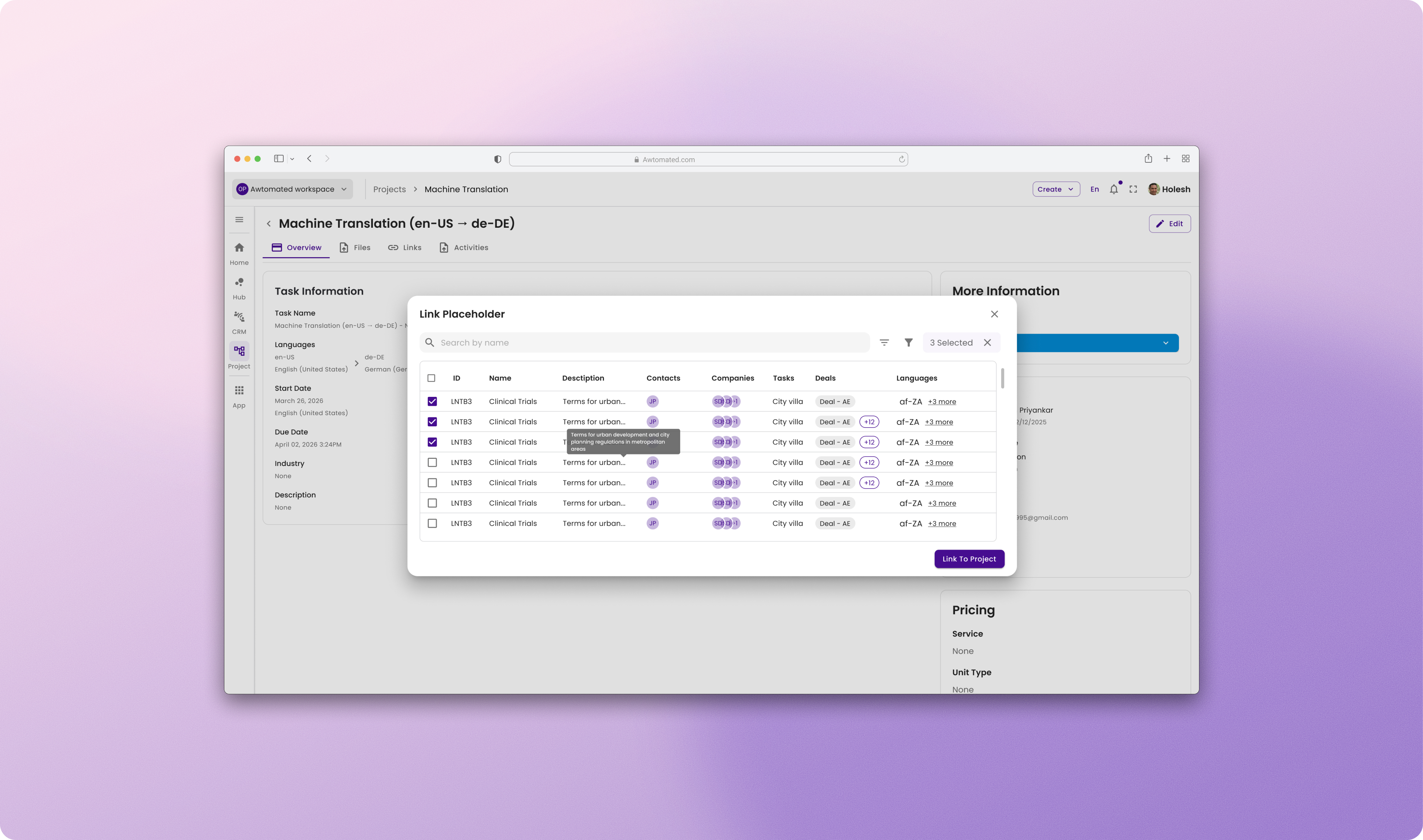Switch to the Overview tab
This screenshot has width=1423, height=840.
click(x=296, y=248)
